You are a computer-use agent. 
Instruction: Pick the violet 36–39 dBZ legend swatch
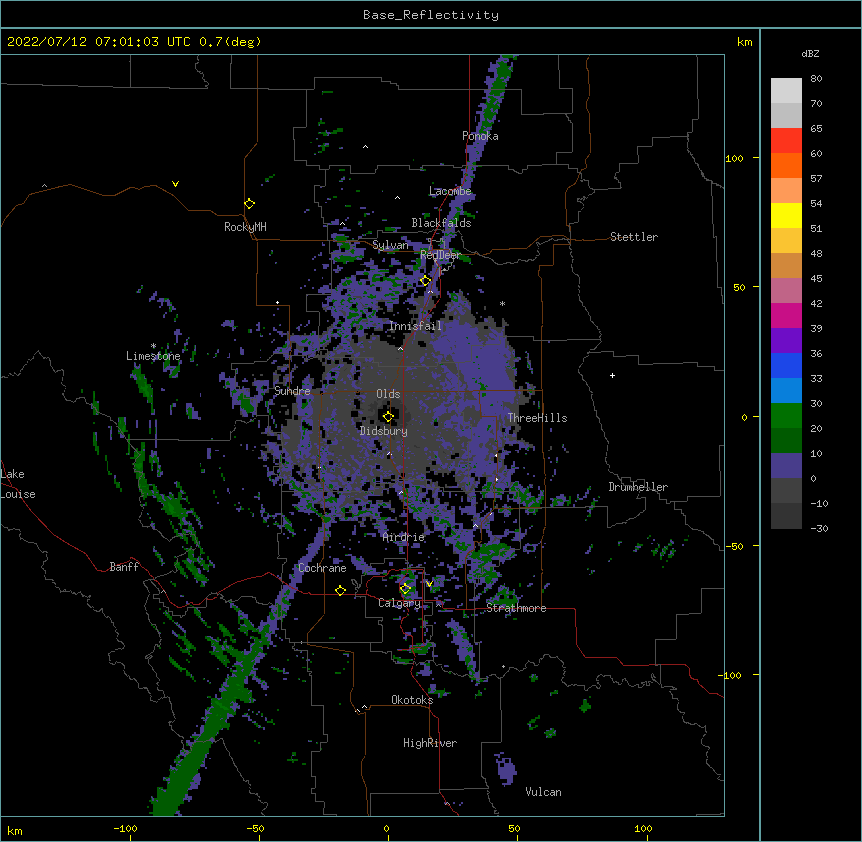coord(786,341)
